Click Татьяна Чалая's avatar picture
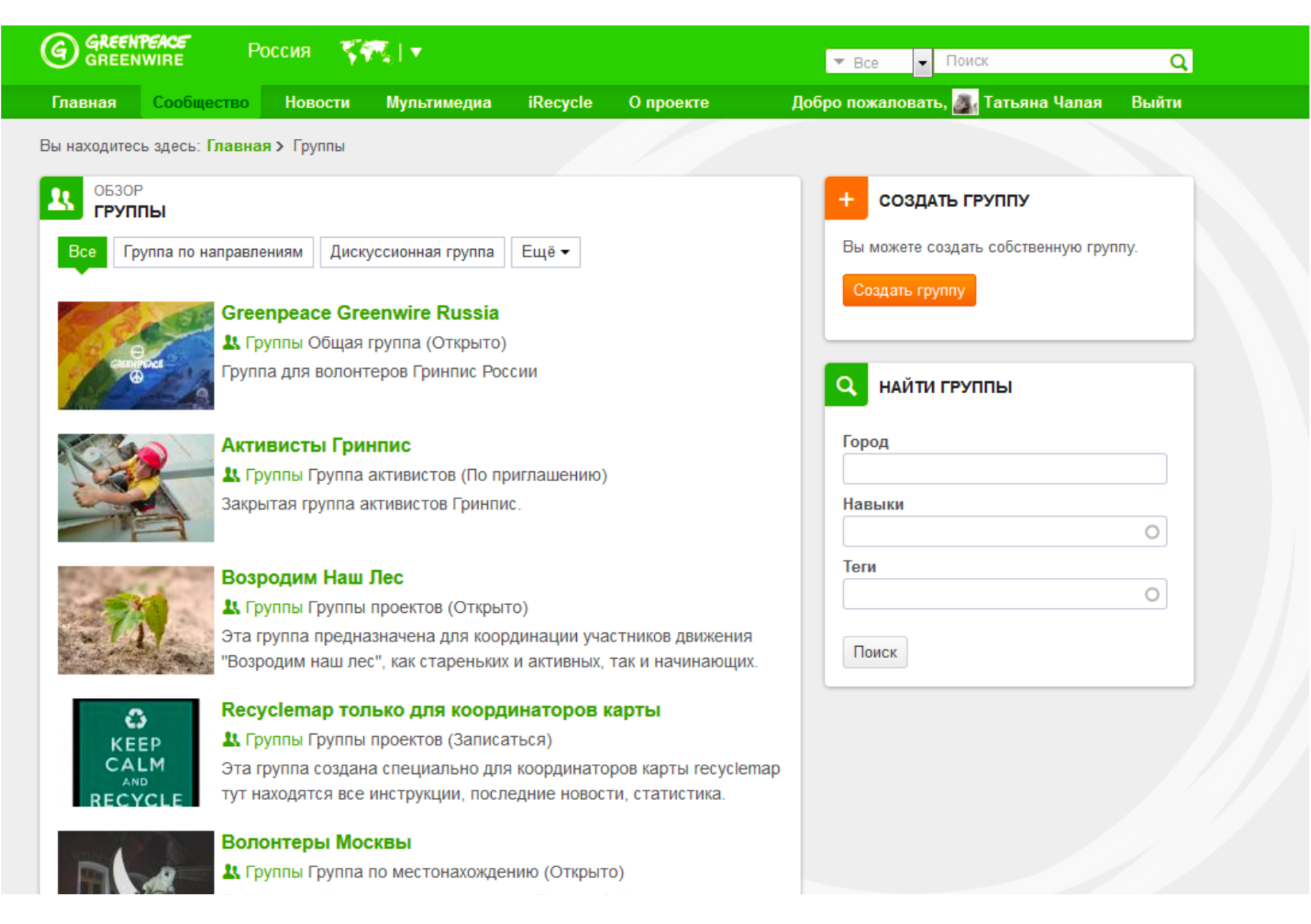The height and width of the screenshot is (924, 1311). click(965, 103)
